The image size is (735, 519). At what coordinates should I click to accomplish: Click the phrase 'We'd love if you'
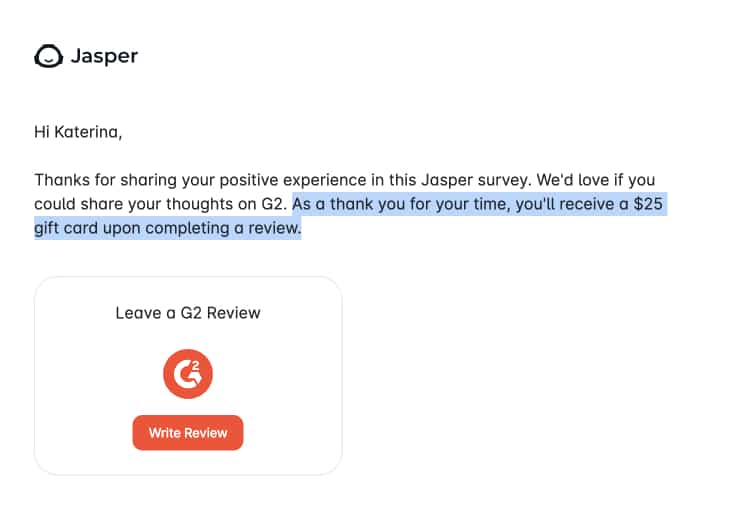tap(596, 180)
